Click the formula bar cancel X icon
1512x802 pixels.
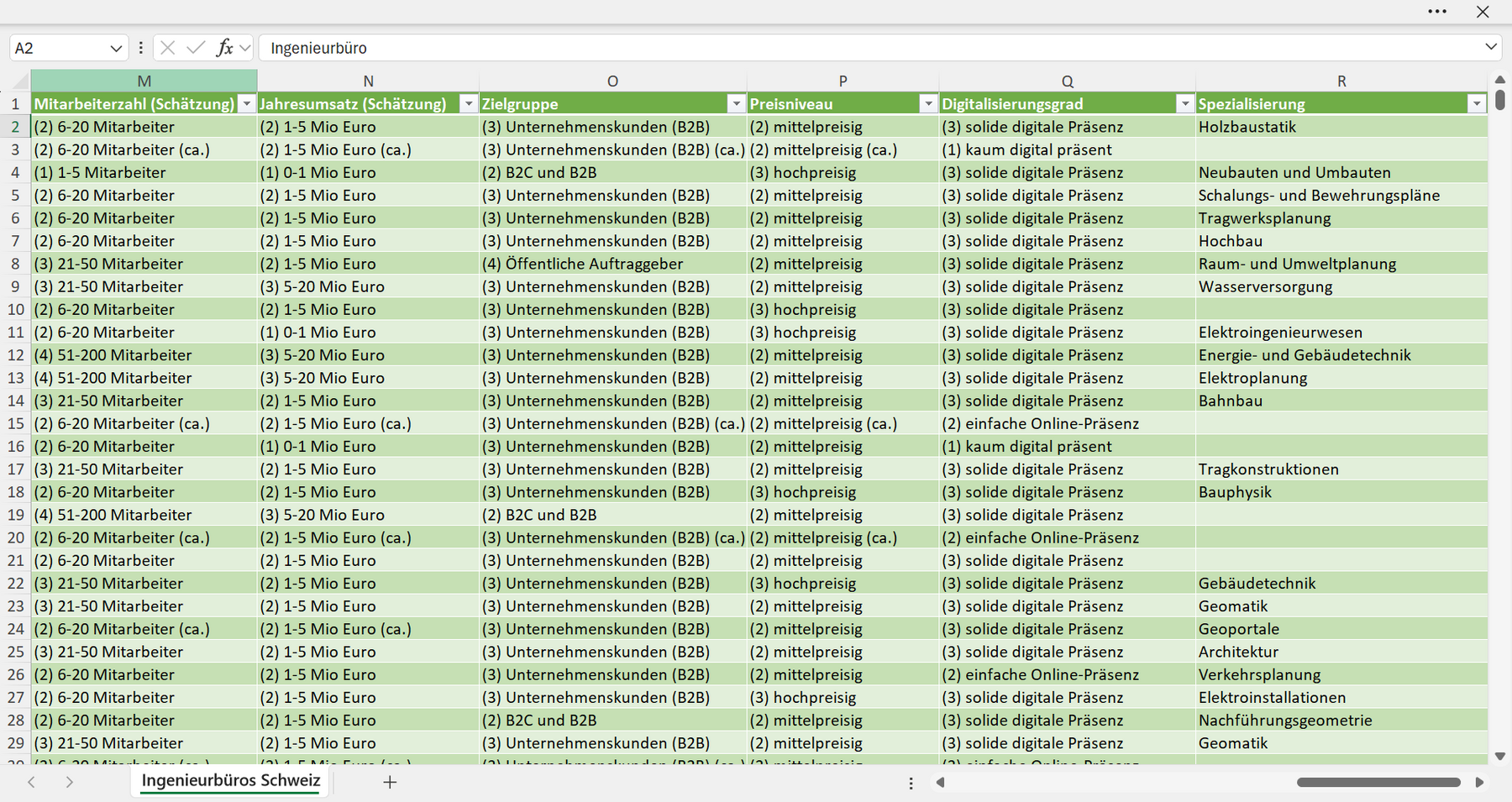click(167, 48)
